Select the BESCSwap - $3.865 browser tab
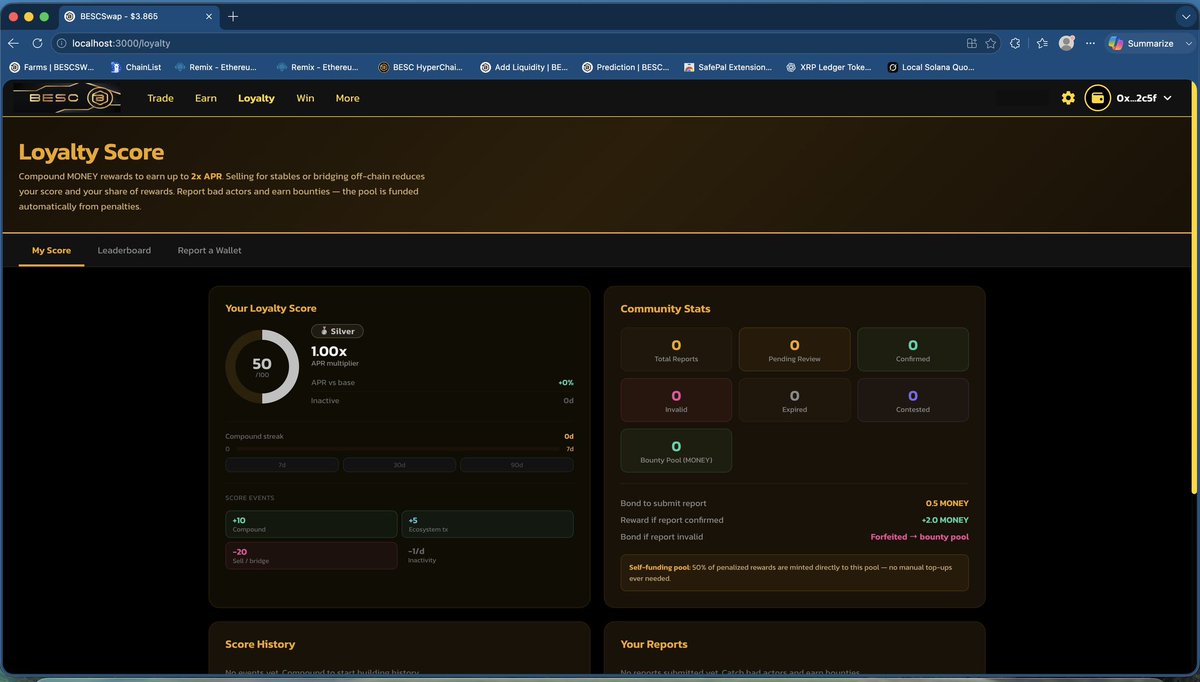The image size is (1200, 682). [x=139, y=17]
